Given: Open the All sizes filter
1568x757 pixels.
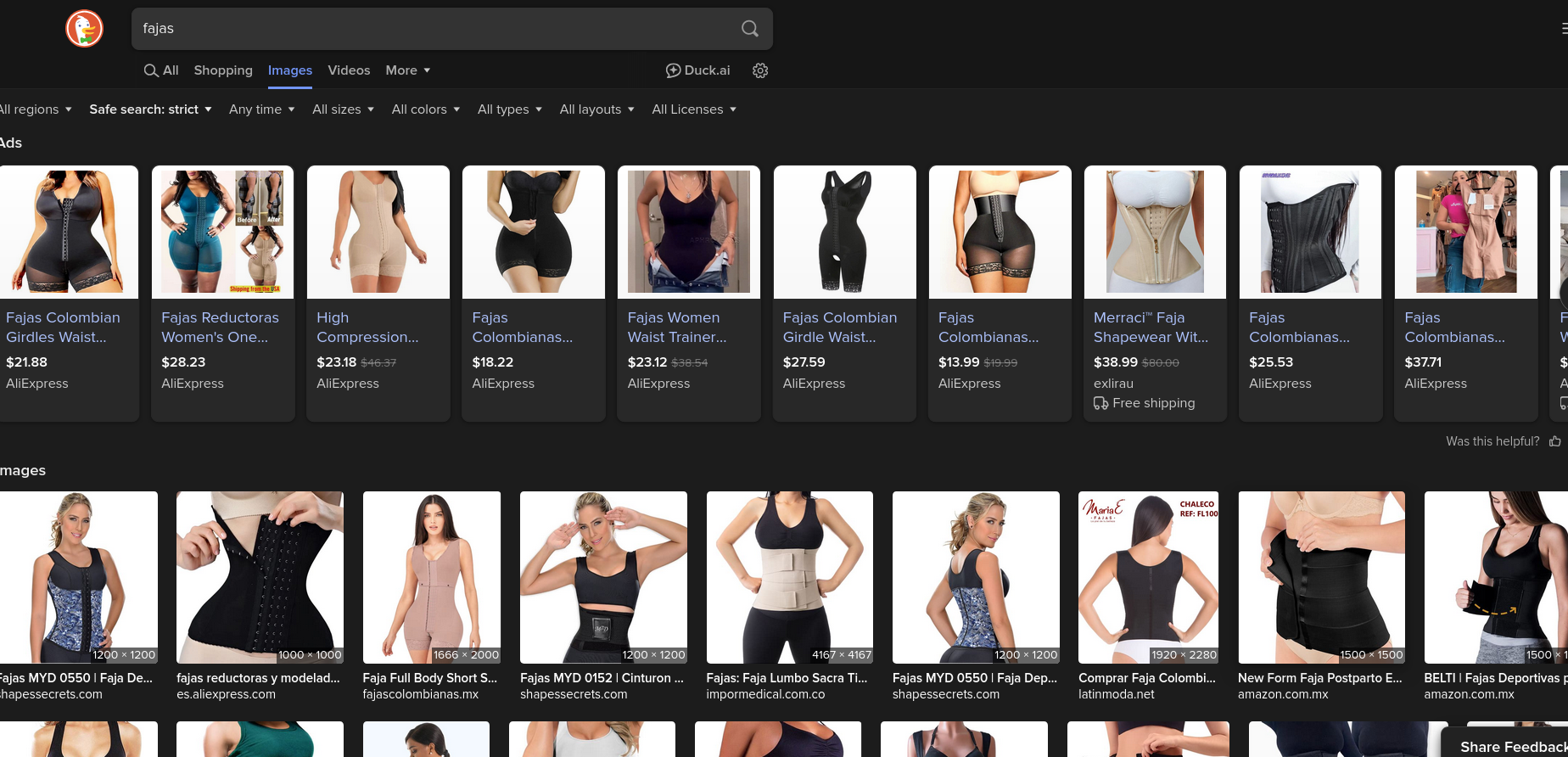Looking at the screenshot, I should pos(344,109).
